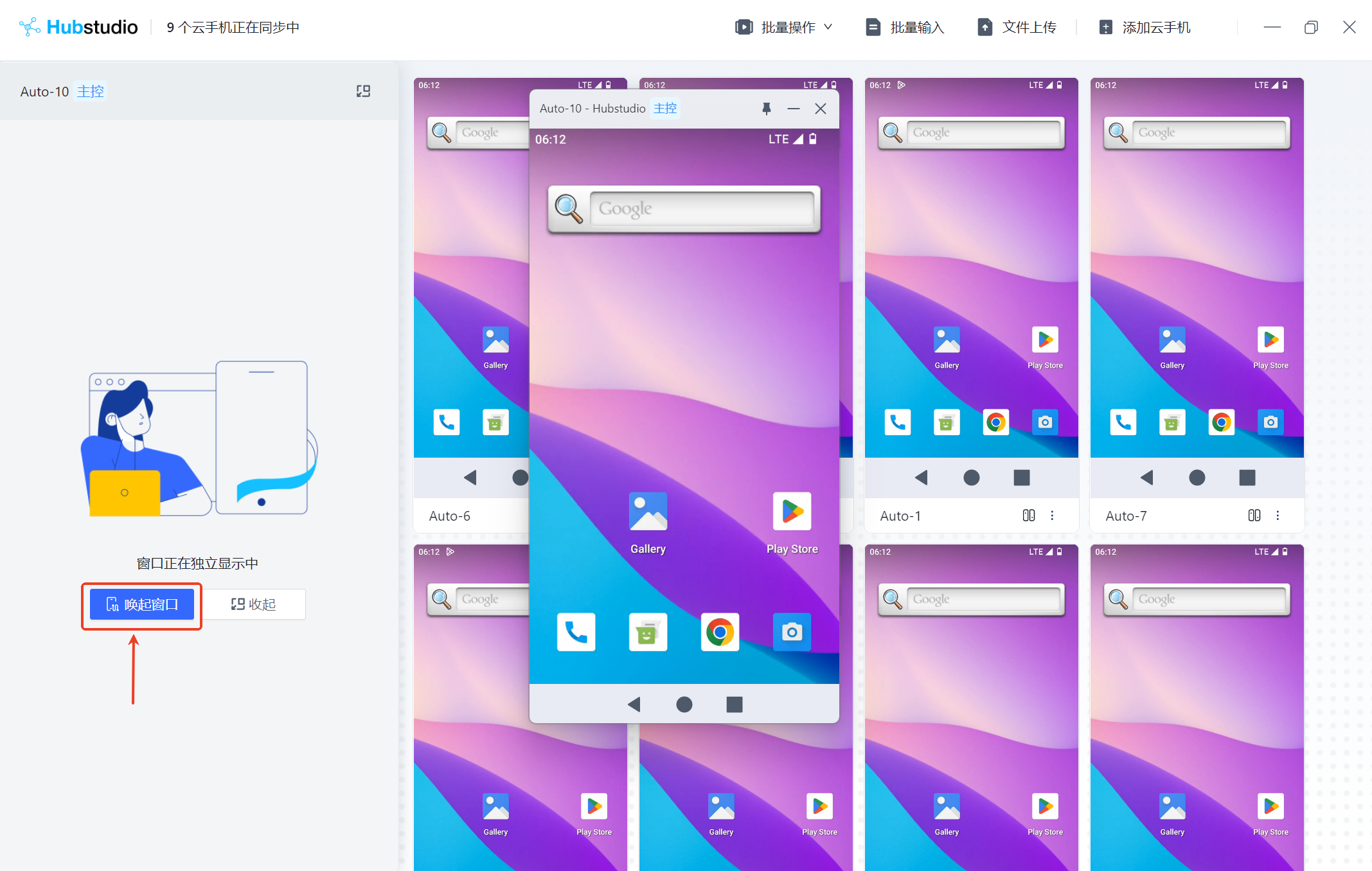This screenshot has width=1372, height=871.
Task: Tap the home button on Auto-7 phone
Action: pos(1197,478)
